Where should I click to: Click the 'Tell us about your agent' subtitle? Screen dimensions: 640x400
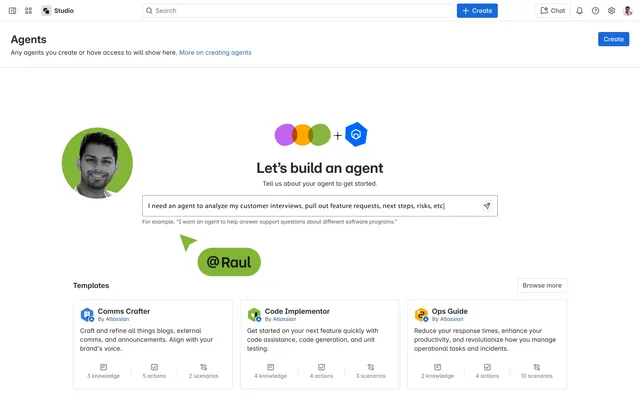coord(320,184)
